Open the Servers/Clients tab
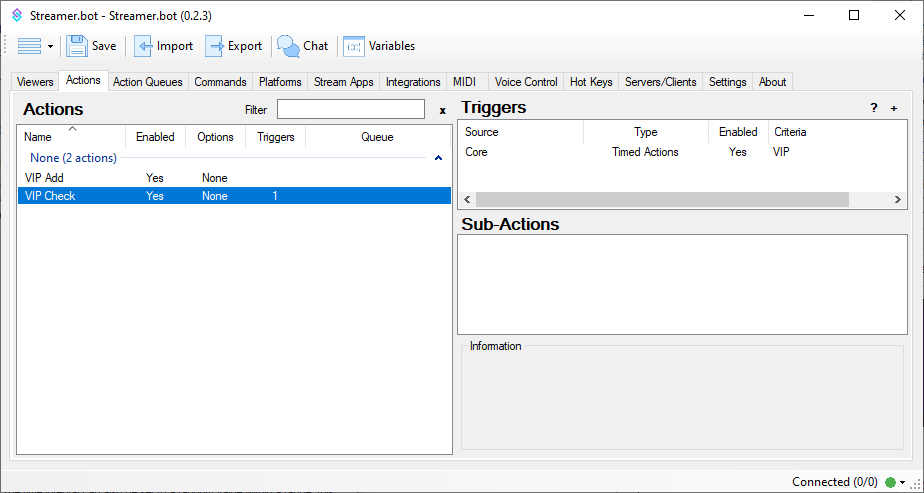This screenshot has width=924, height=493. 661,82
